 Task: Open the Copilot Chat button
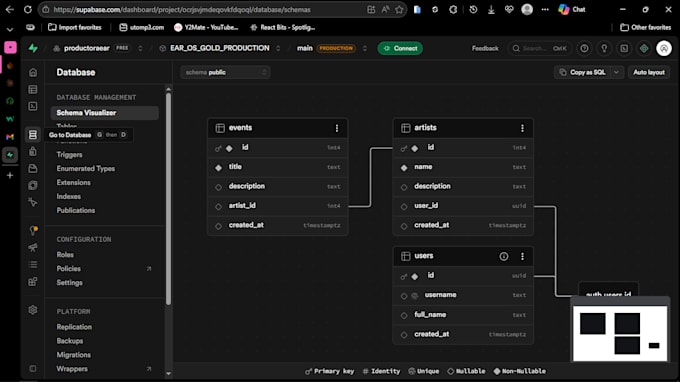572,9
